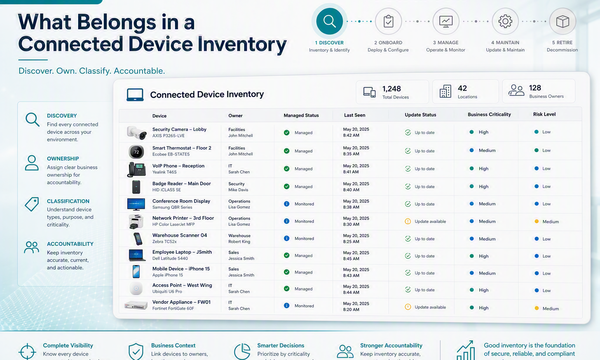This screenshot has height=360, width=600.
Task: Click the Security Camera – Lobby device thumbnail
Action: pyautogui.click(x=137, y=132)
